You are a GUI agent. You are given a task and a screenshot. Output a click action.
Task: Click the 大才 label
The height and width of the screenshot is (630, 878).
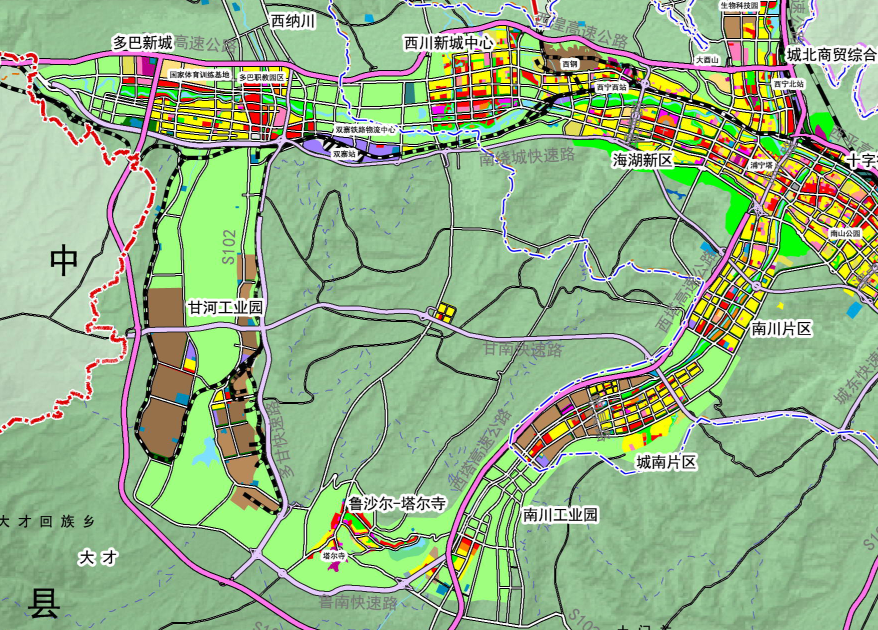pyautogui.click(x=98, y=558)
